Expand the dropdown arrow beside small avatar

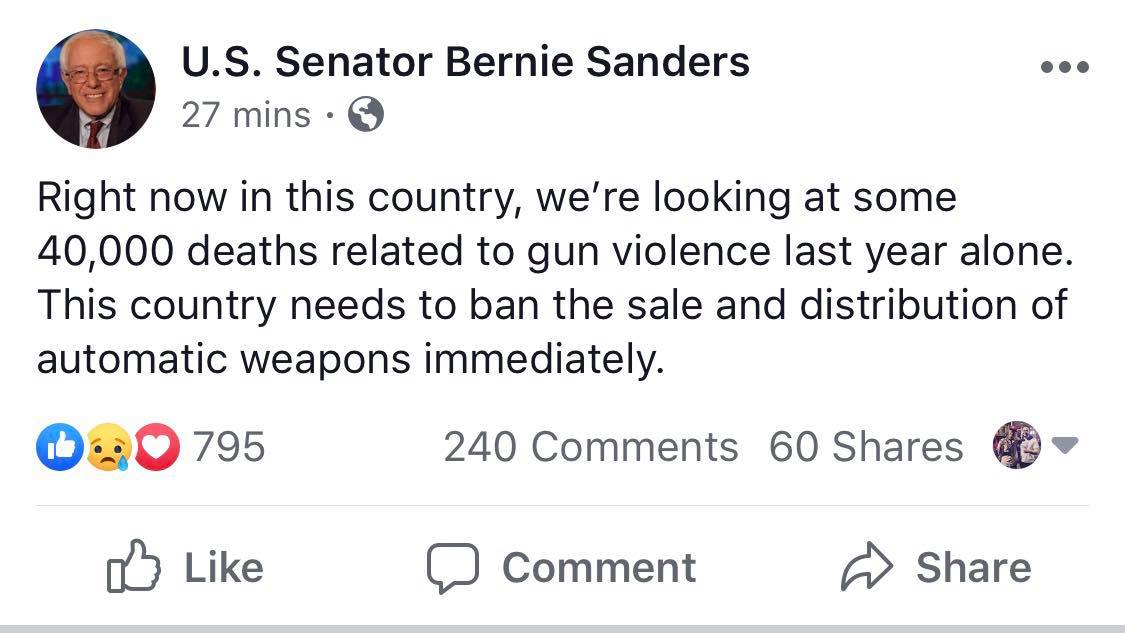1066,446
